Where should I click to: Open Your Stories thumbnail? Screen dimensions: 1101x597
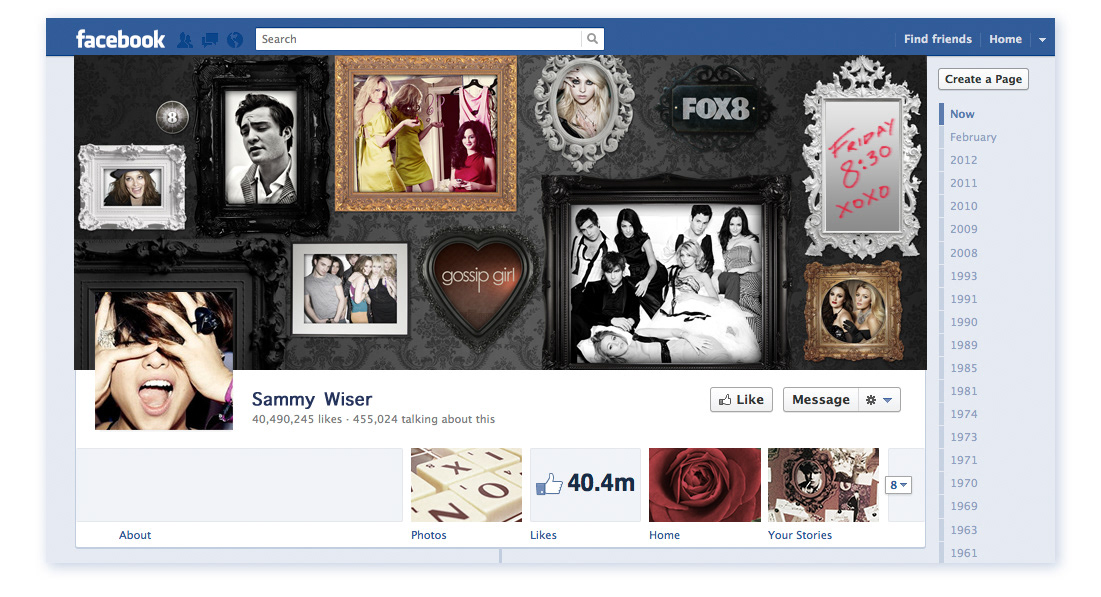[823, 485]
